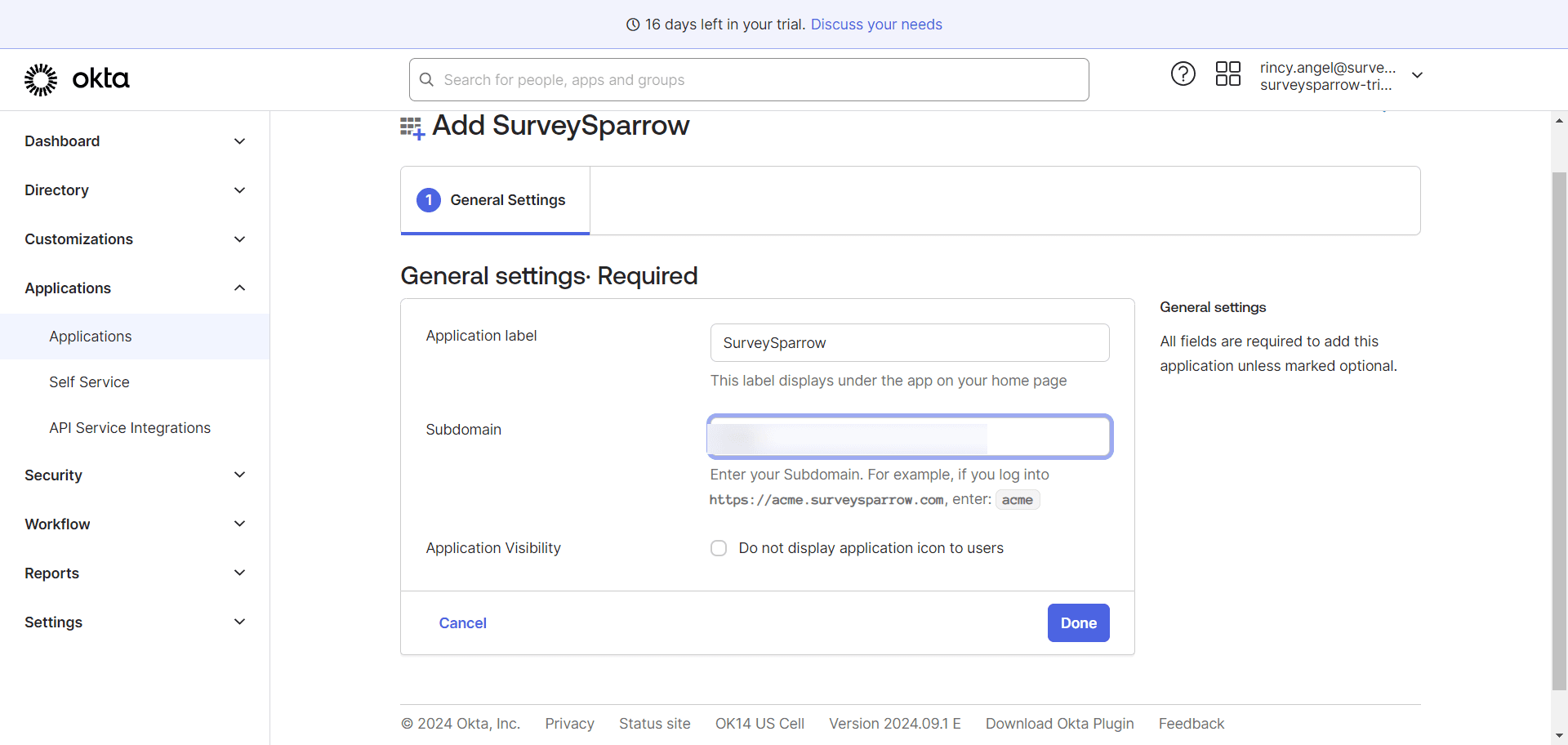
Task: Click the Okta logo icon
Action: 41,79
